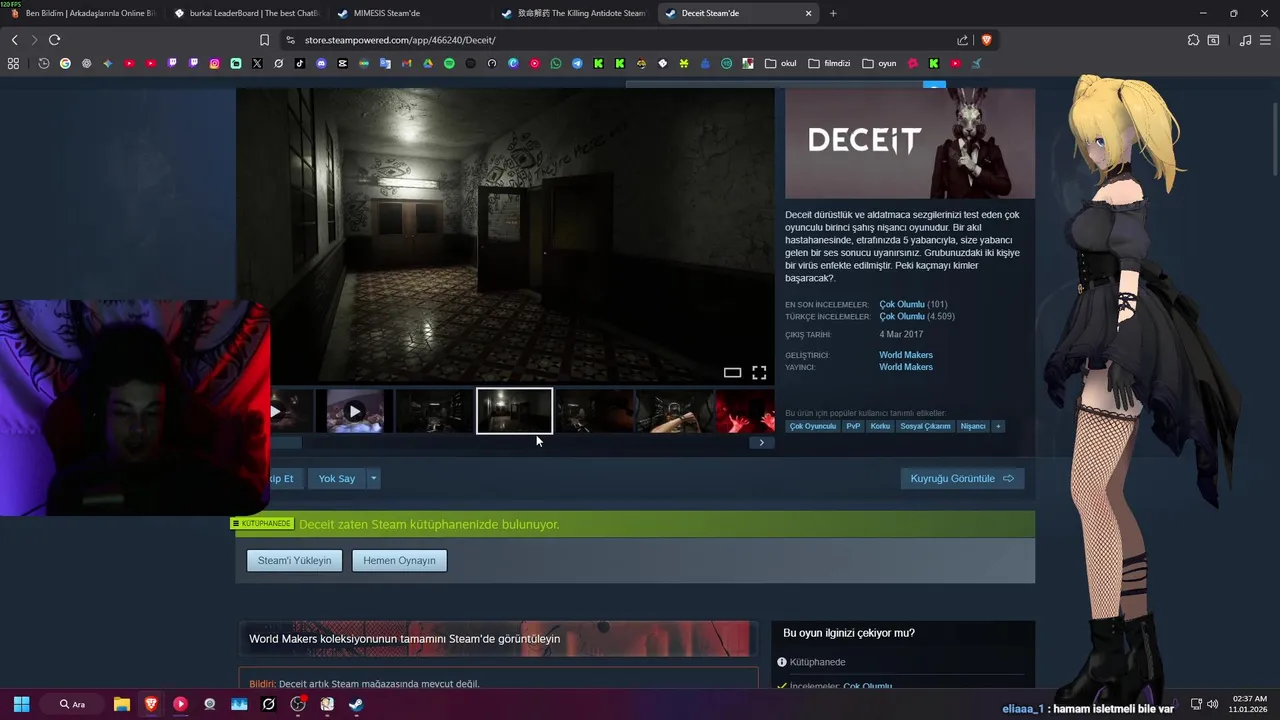Open the browser extensions puzzle icon
This screenshot has height=720, width=1280.
pos(1193,40)
